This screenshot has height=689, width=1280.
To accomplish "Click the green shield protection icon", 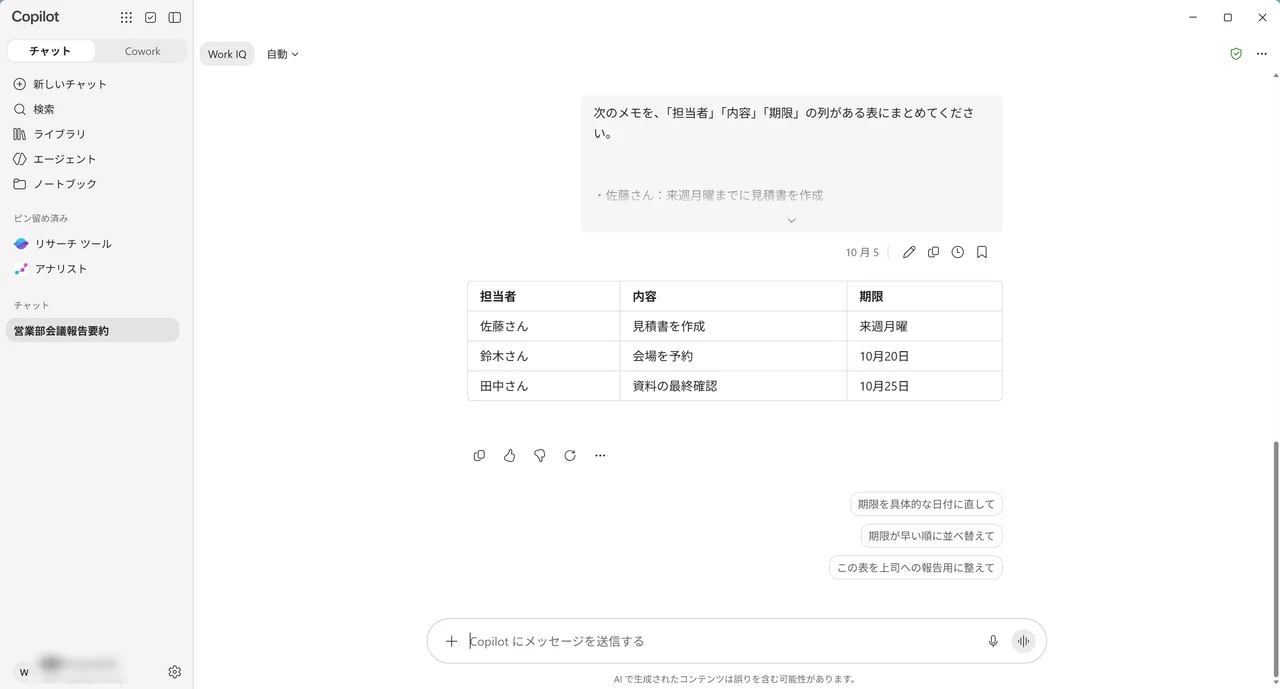I will pyautogui.click(x=1236, y=54).
